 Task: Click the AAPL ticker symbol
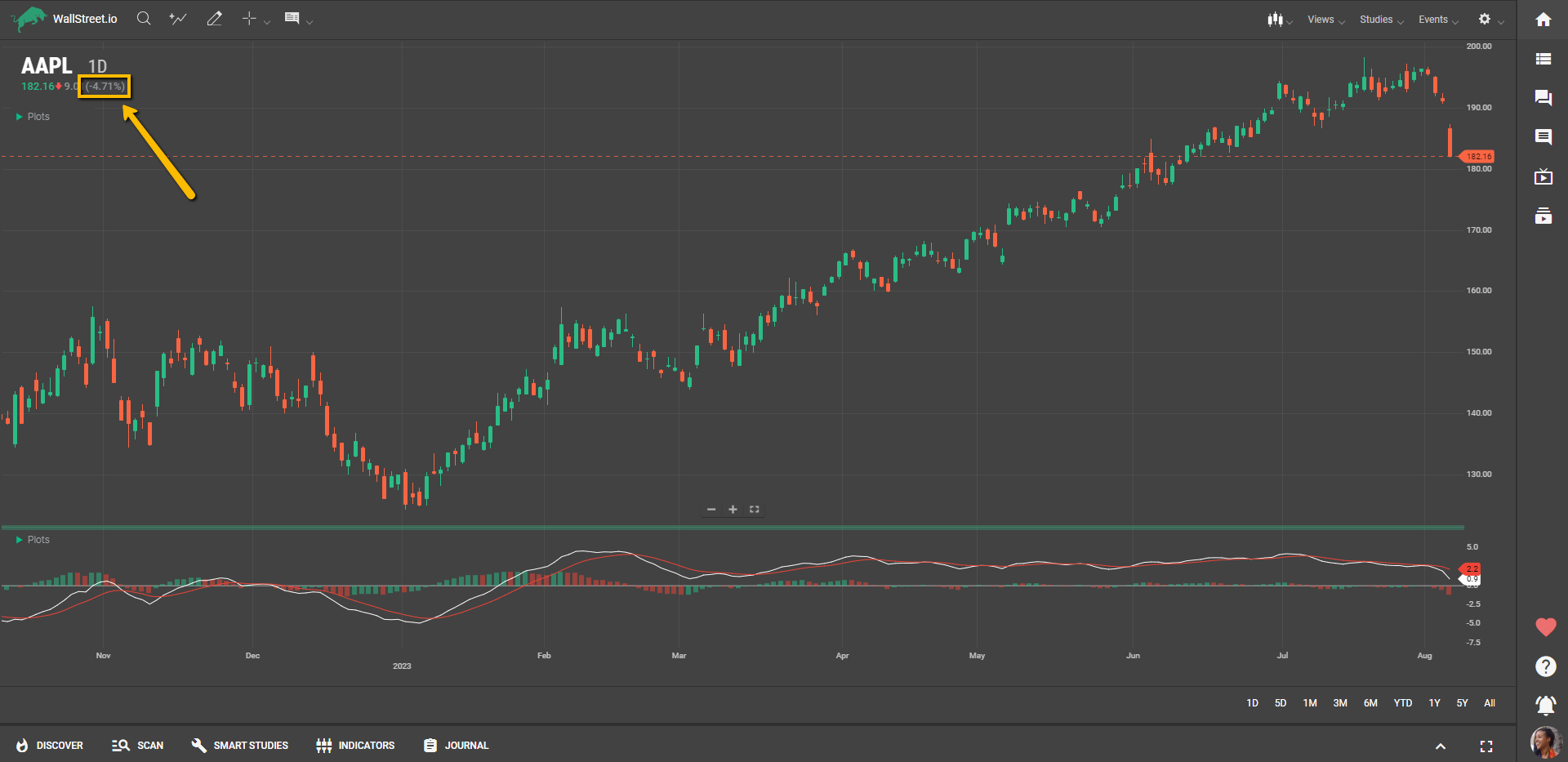[47, 65]
